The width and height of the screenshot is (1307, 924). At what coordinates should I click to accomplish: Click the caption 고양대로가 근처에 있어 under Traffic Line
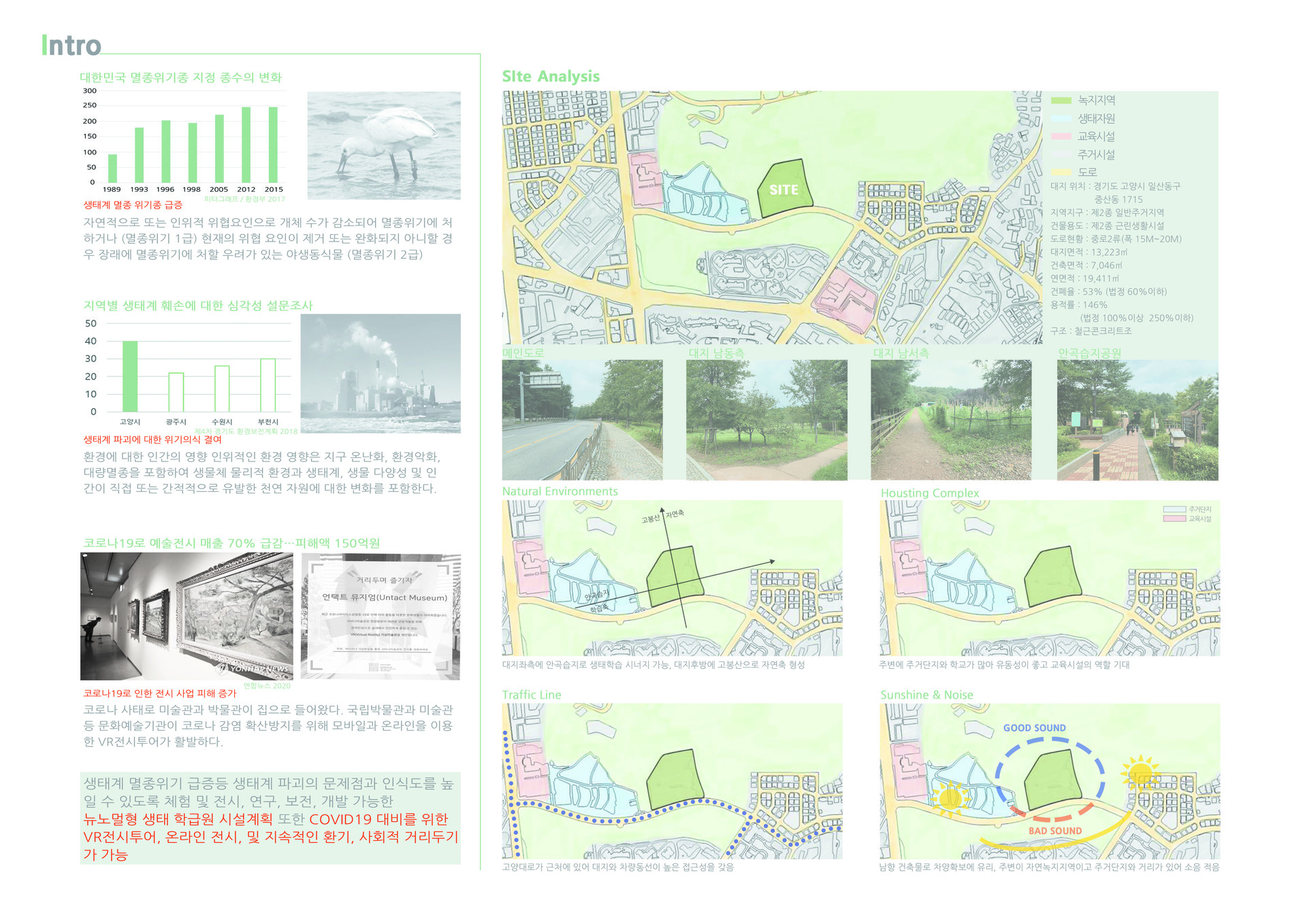[617, 867]
